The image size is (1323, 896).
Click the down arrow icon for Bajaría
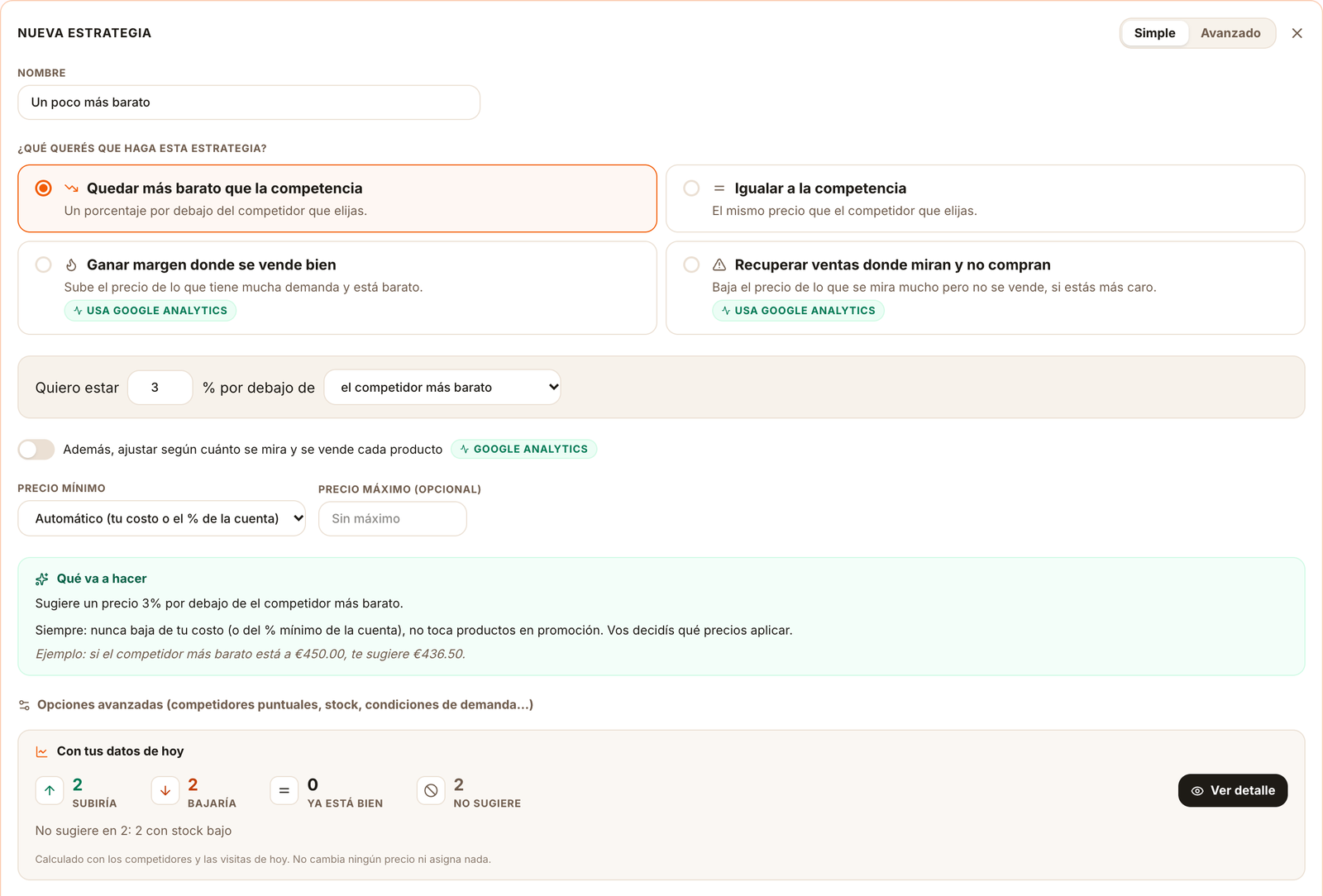[x=165, y=791]
